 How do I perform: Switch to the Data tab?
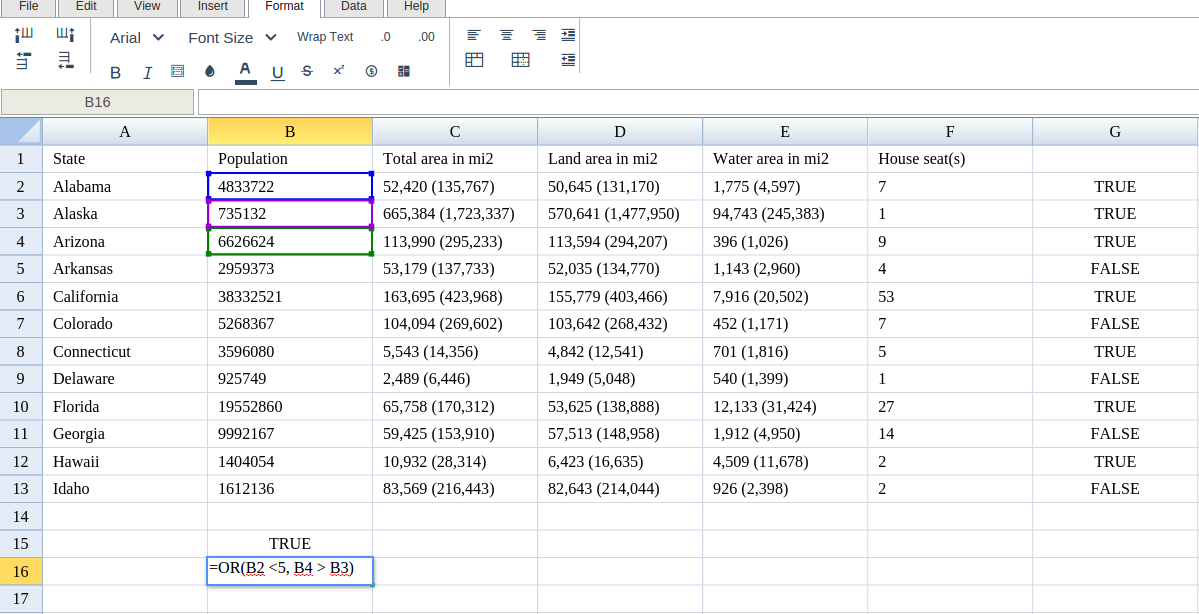click(353, 7)
